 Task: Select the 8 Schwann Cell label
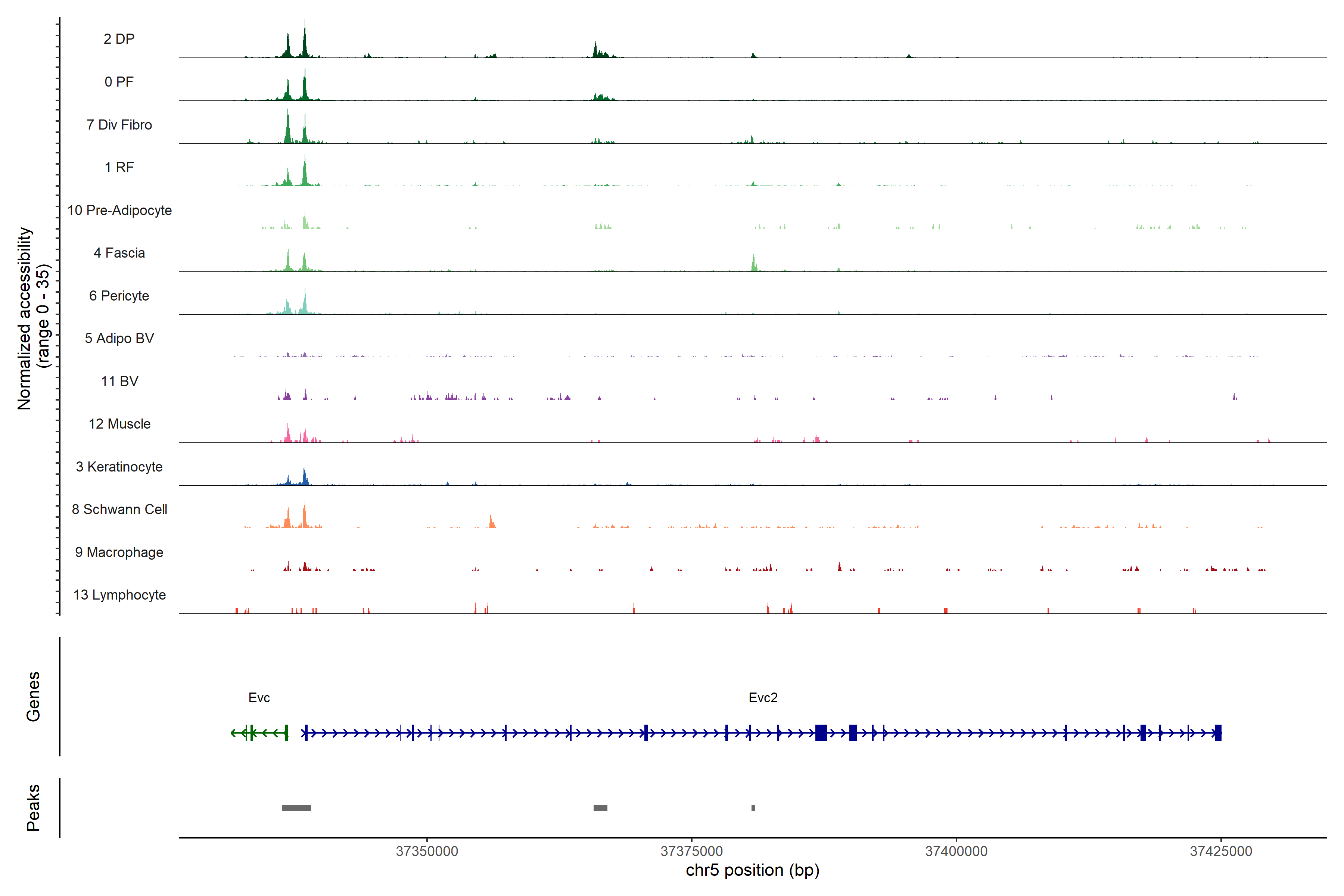point(119,509)
